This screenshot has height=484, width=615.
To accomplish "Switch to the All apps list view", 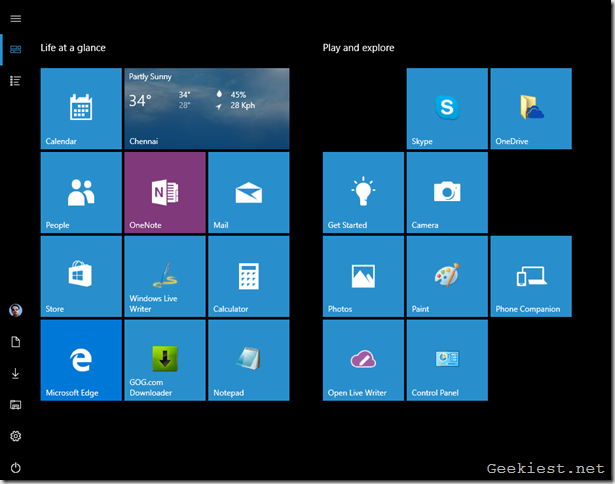I will (15, 80).
